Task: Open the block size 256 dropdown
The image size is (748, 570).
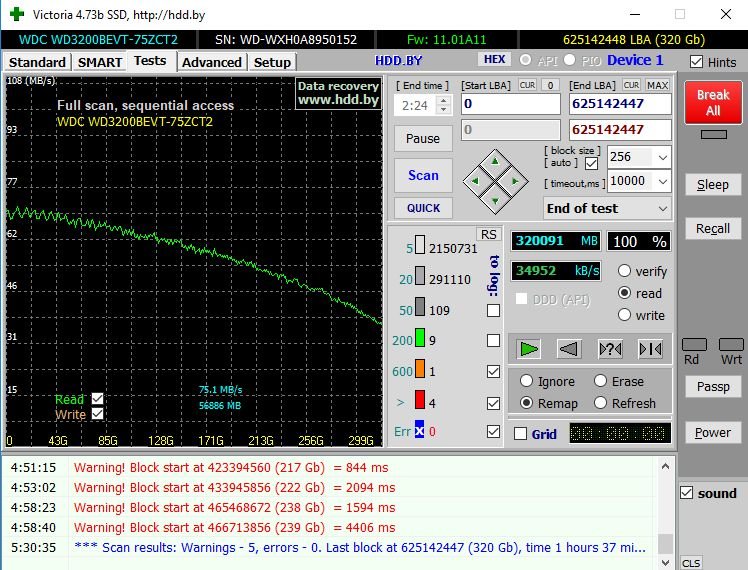Action: tap(662, 157)
